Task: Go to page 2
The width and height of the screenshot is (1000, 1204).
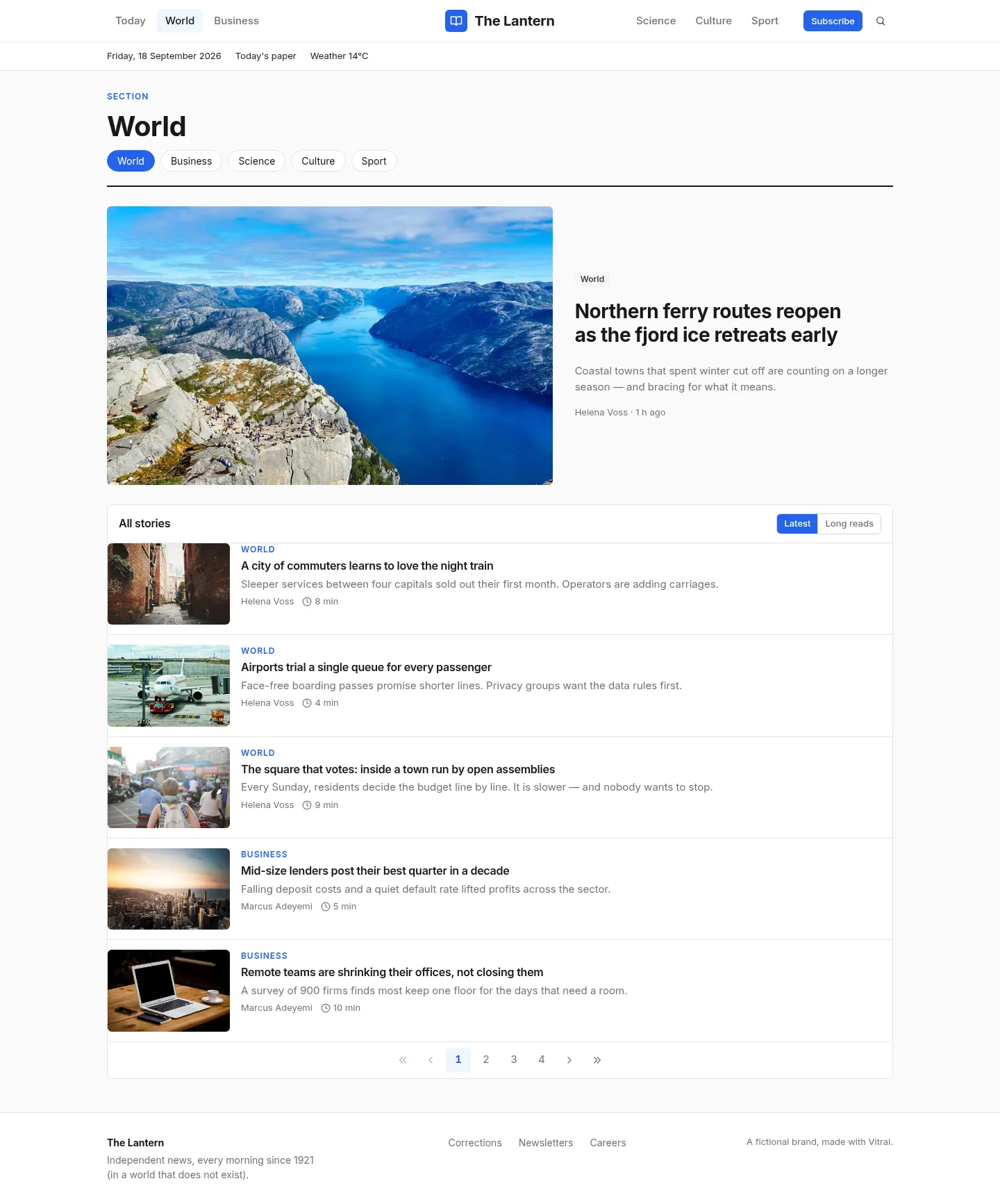Action: 486,1060
